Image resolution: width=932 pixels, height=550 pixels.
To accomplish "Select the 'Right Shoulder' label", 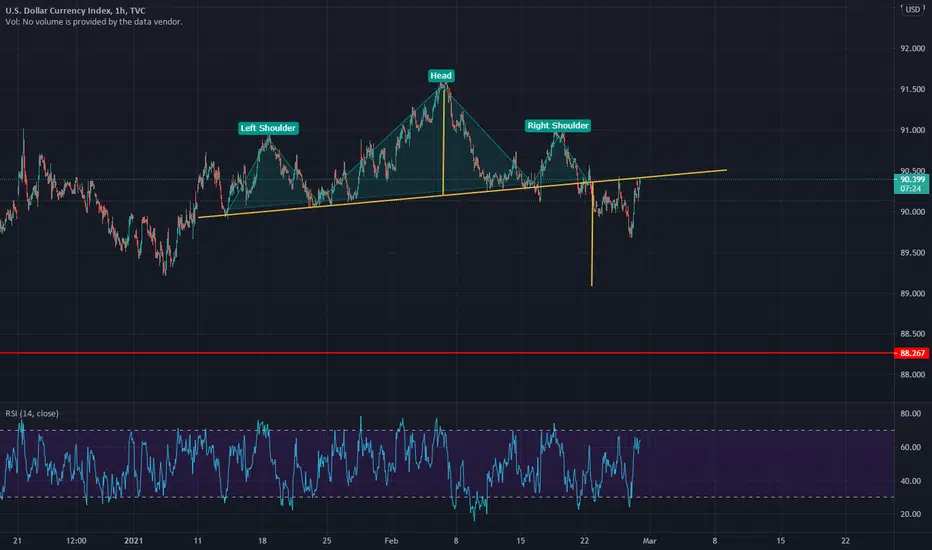I will (x=558, y=125).
